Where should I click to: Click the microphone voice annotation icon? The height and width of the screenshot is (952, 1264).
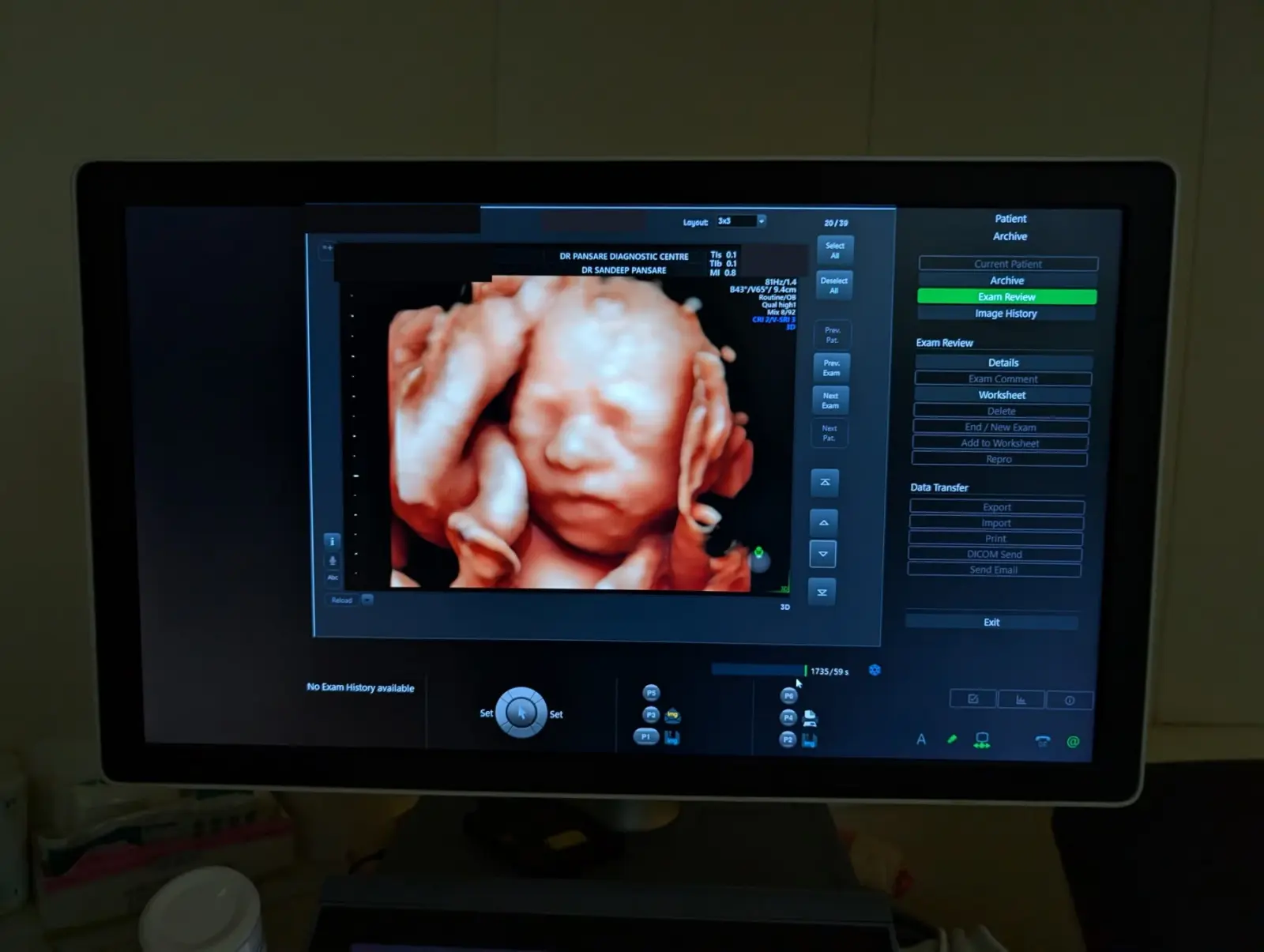tap(333, 560)
